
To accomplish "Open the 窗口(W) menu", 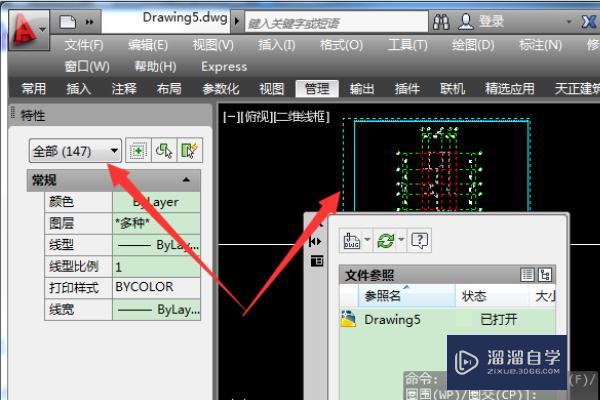I will 87,67.
